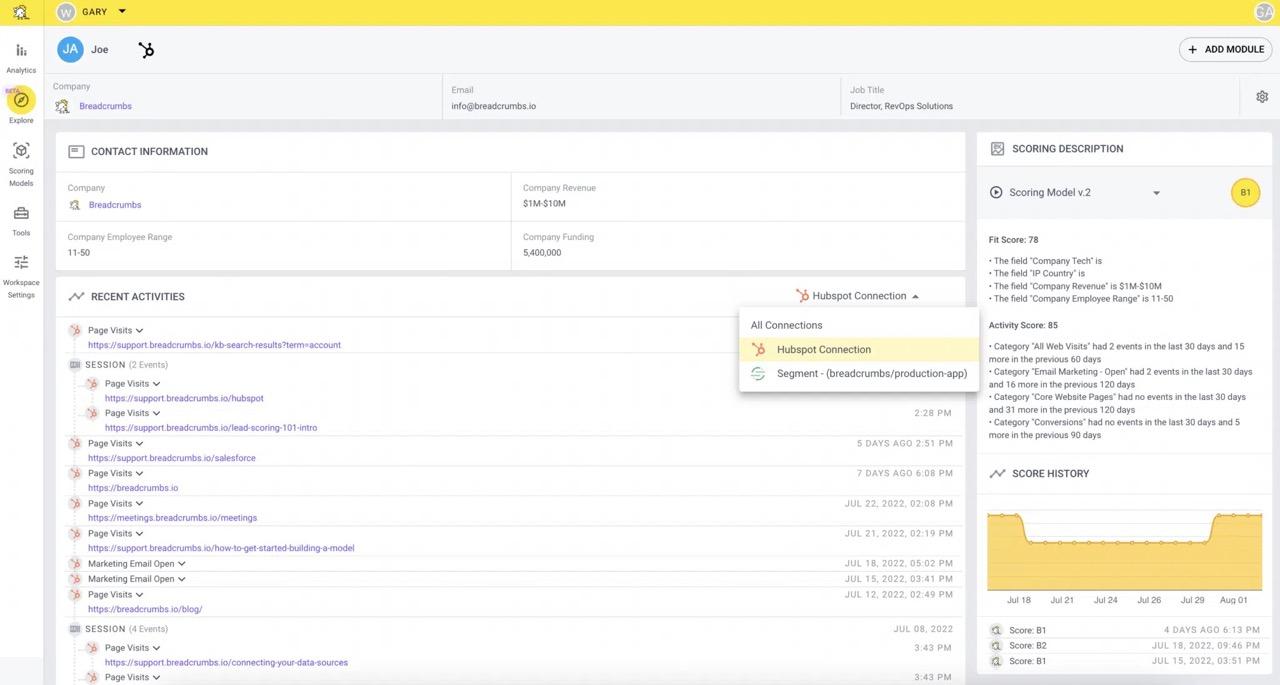
Task: Click the W workspace avatar
Action: point(66,12)
